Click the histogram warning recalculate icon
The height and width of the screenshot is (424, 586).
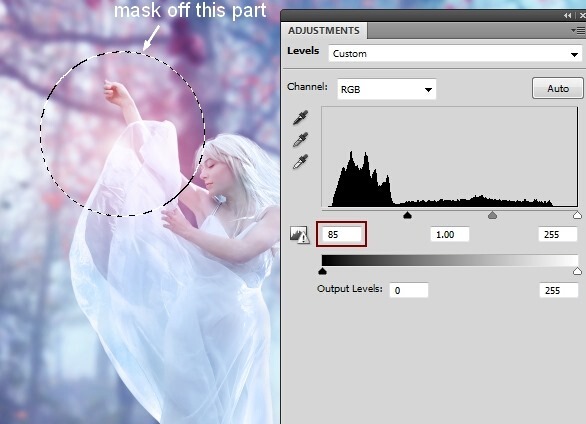(299, 235)
